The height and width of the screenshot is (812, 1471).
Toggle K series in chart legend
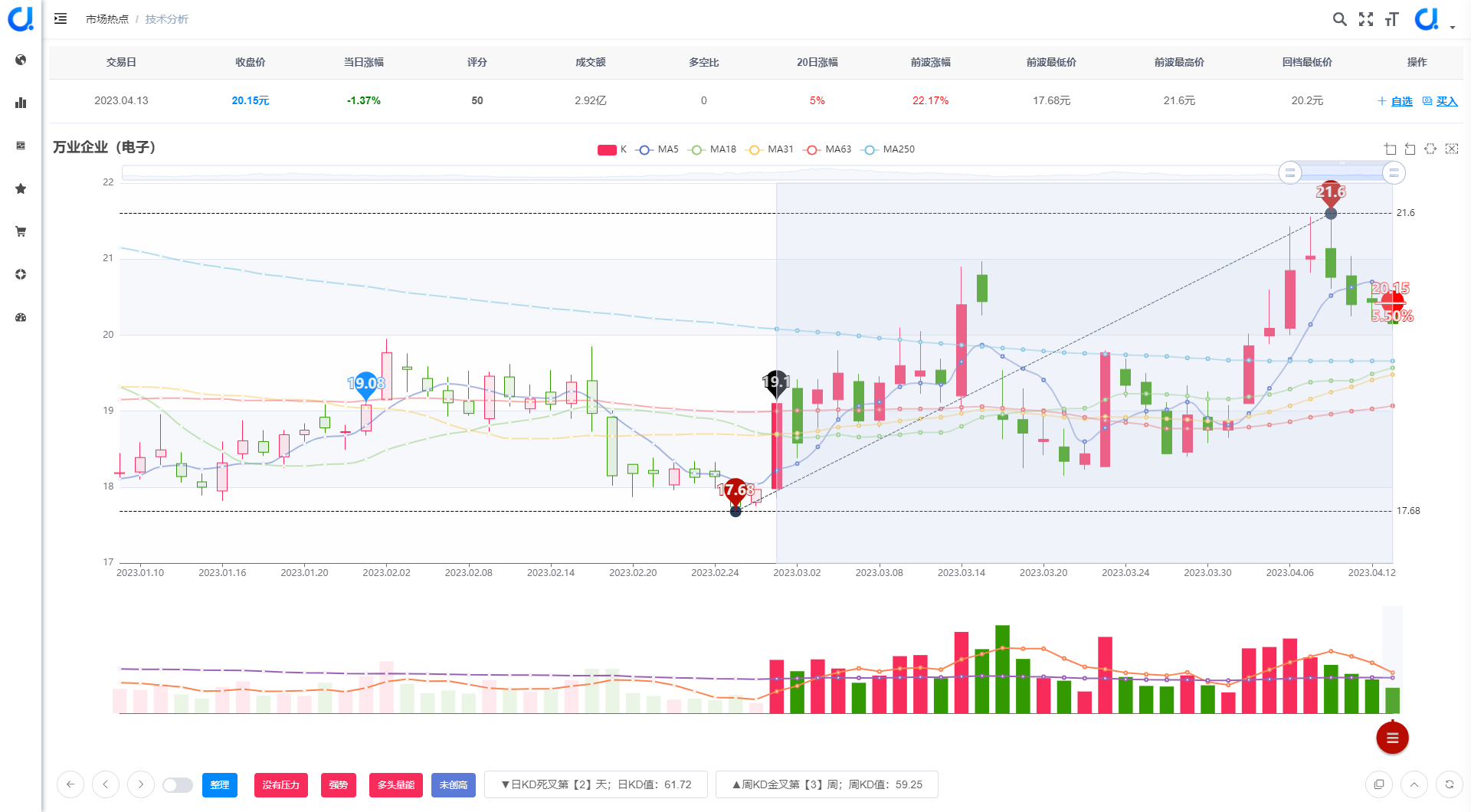(x=612, y=149)
